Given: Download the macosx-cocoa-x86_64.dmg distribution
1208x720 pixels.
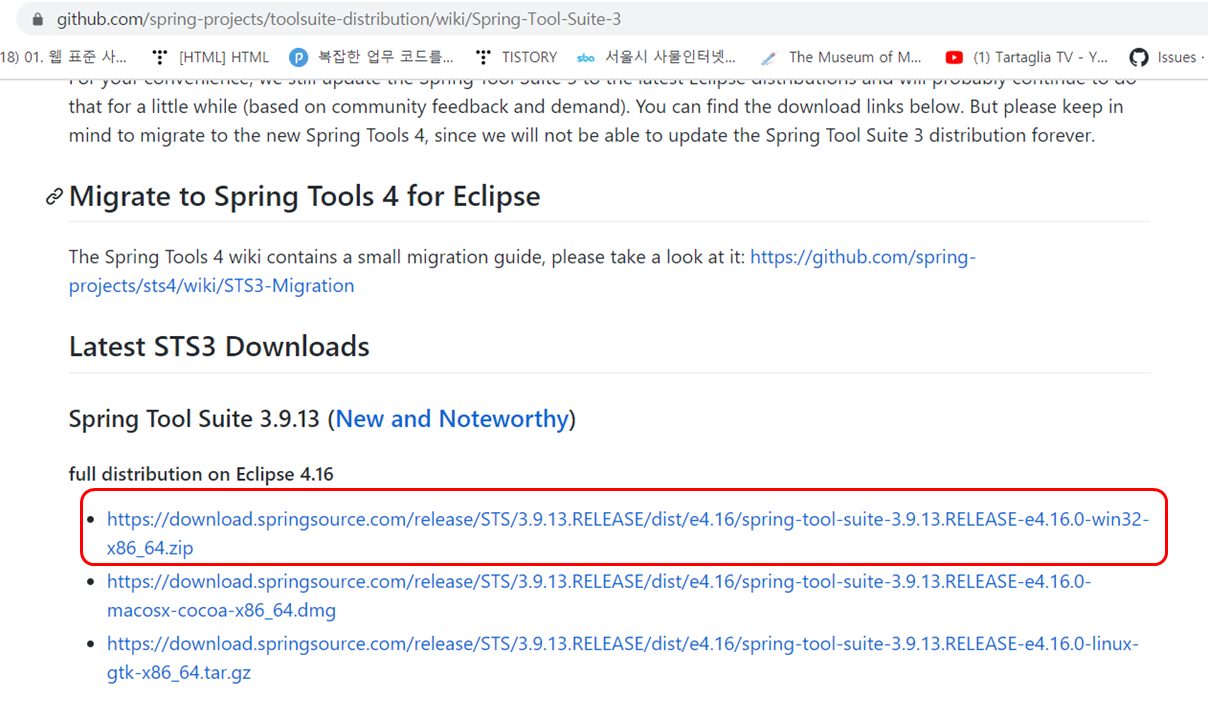Looking at the screenshot, I should 599,595.
